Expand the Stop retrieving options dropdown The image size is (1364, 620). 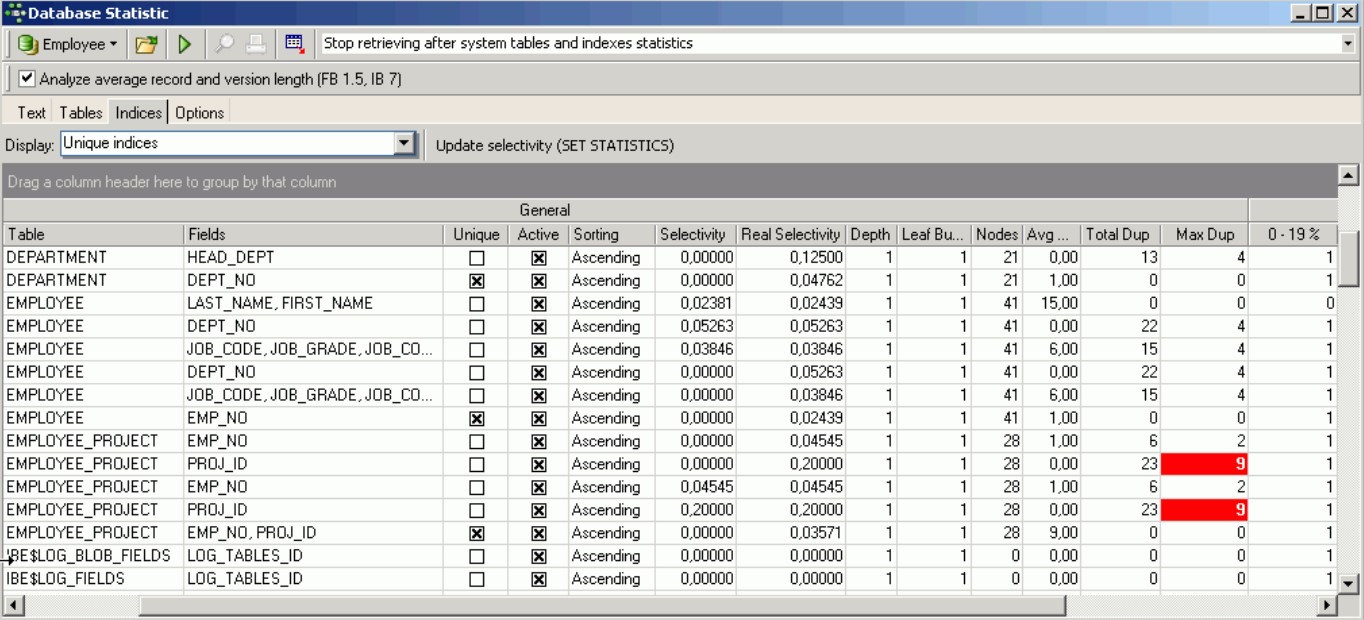[1347, 44]
